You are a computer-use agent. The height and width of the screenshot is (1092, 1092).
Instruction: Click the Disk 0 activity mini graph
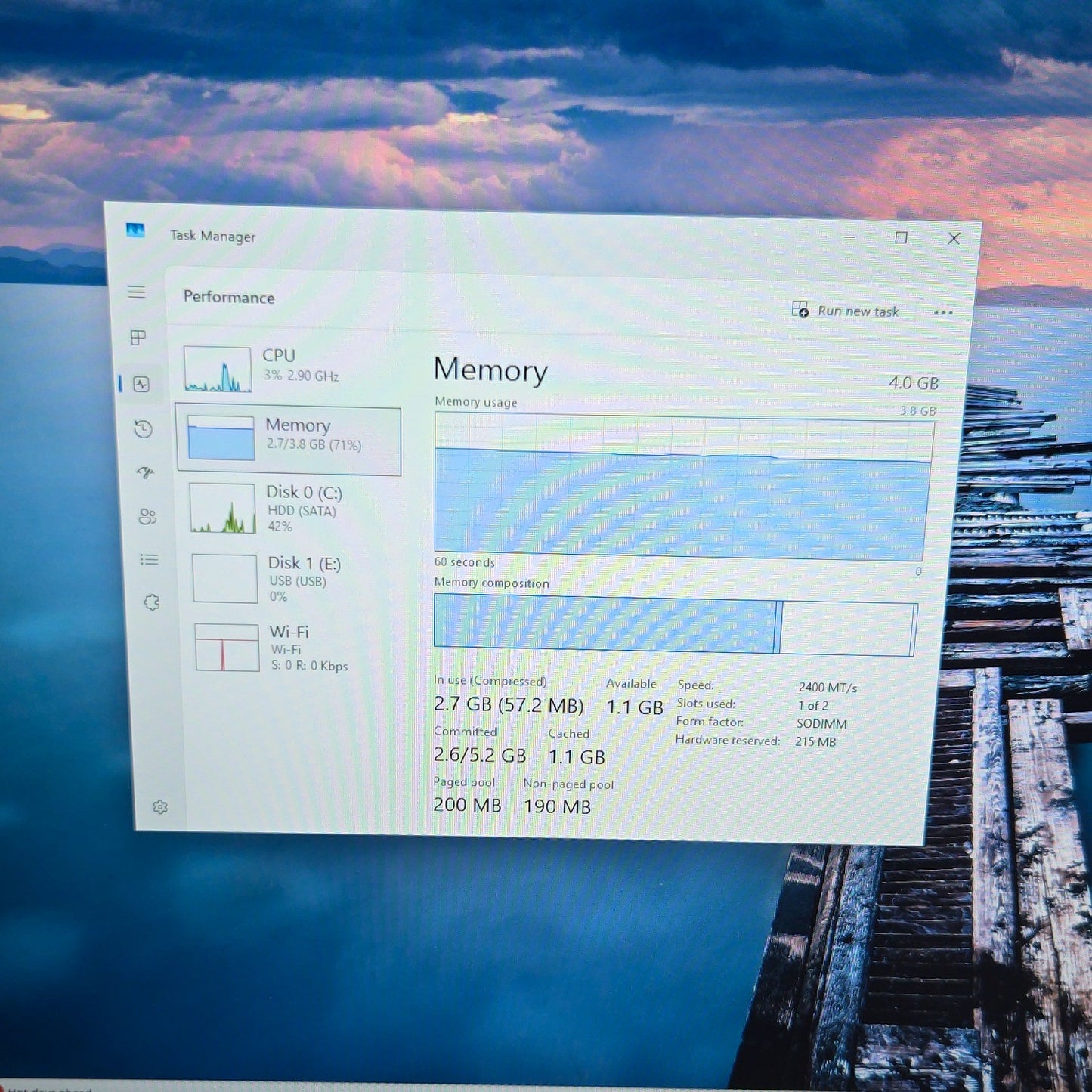222,509
